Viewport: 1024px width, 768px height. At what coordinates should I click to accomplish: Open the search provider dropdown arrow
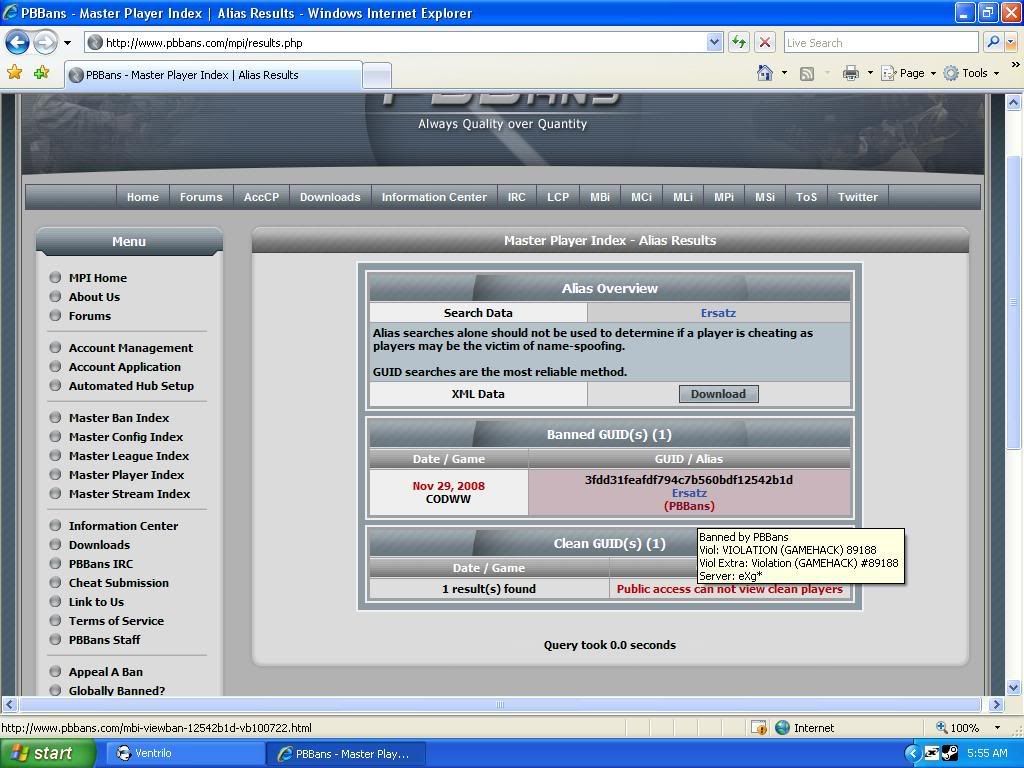point(1010,42)
